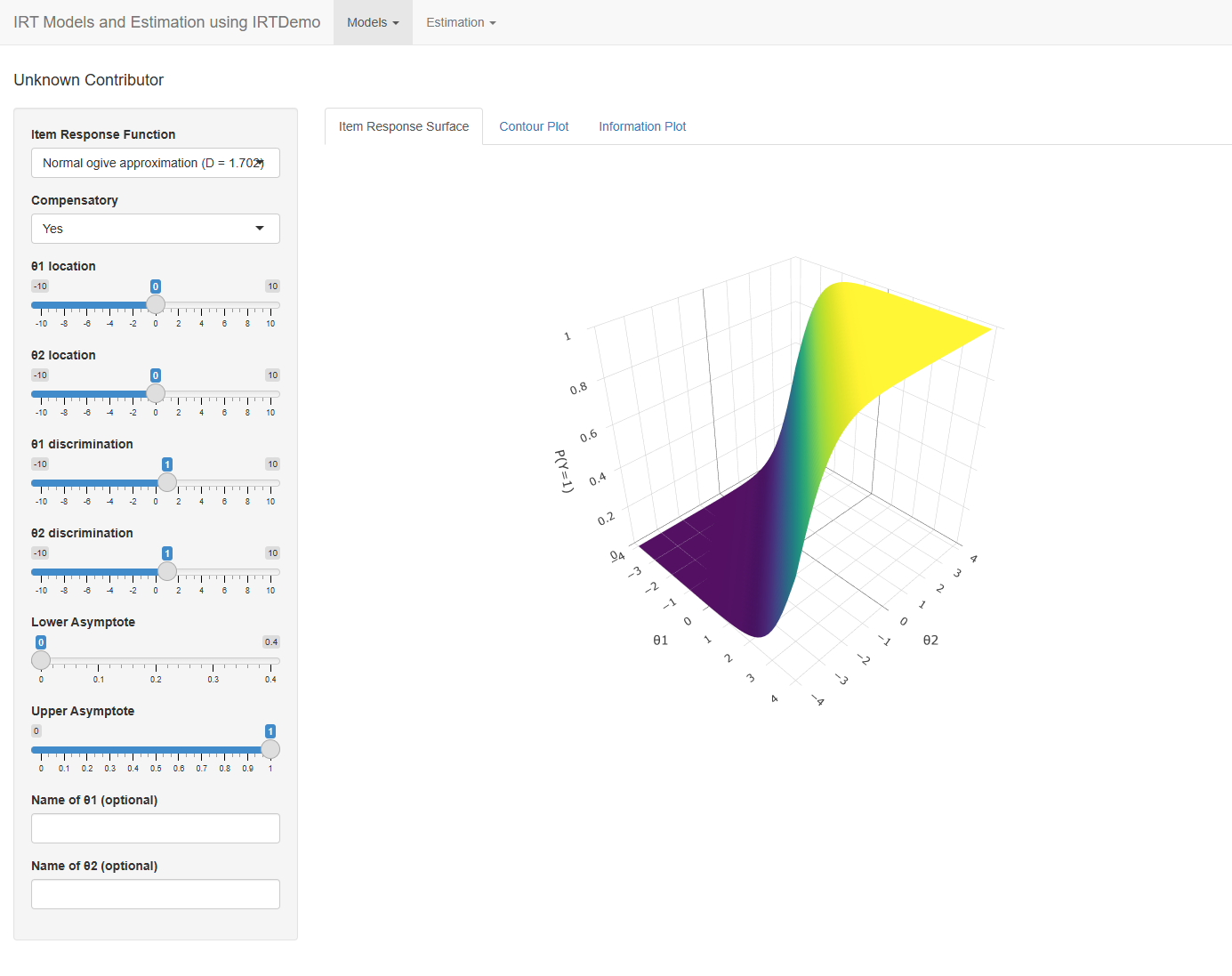Viewport: 1232px width, 976px height.
Task: Open the Compensatory dropdown showing Yes
Action: coord(156,229)
